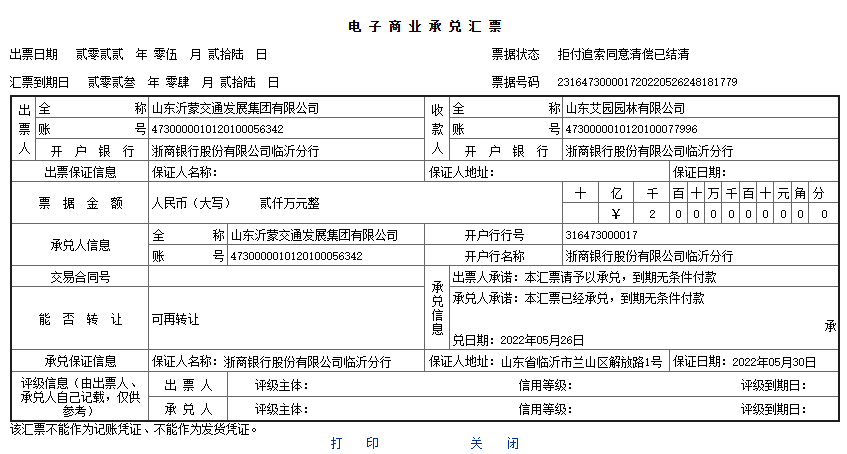Select bank code 316473000017
The image size is (847, 454).
pos(601,235)
